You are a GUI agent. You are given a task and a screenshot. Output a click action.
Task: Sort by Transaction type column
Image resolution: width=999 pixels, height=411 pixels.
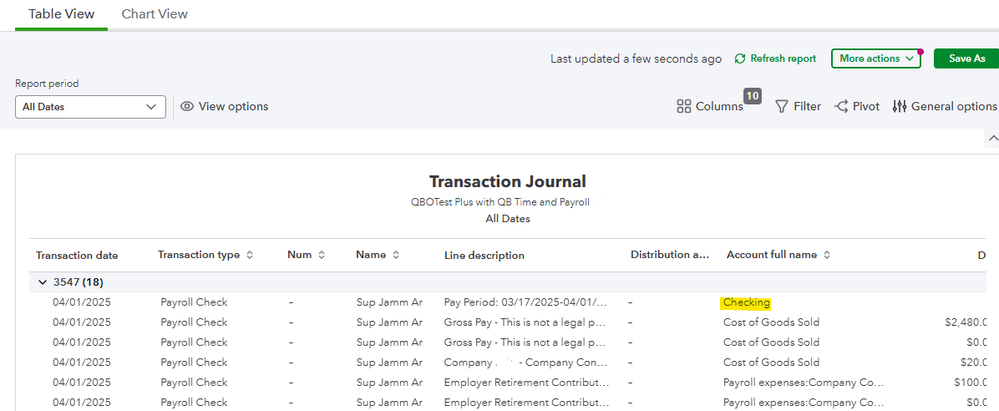[249, 255]
